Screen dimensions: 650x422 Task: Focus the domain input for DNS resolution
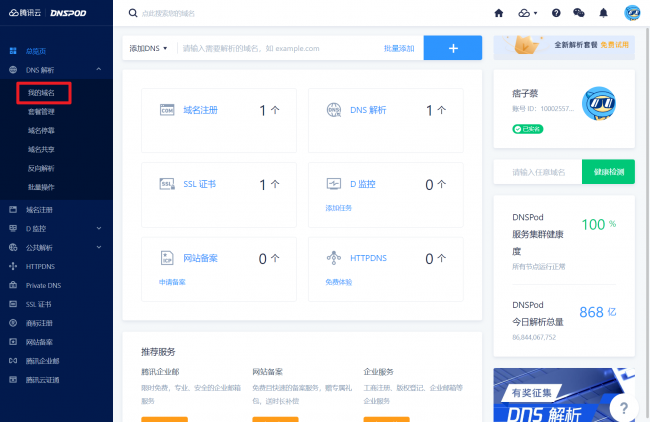(x=280, y=48)
